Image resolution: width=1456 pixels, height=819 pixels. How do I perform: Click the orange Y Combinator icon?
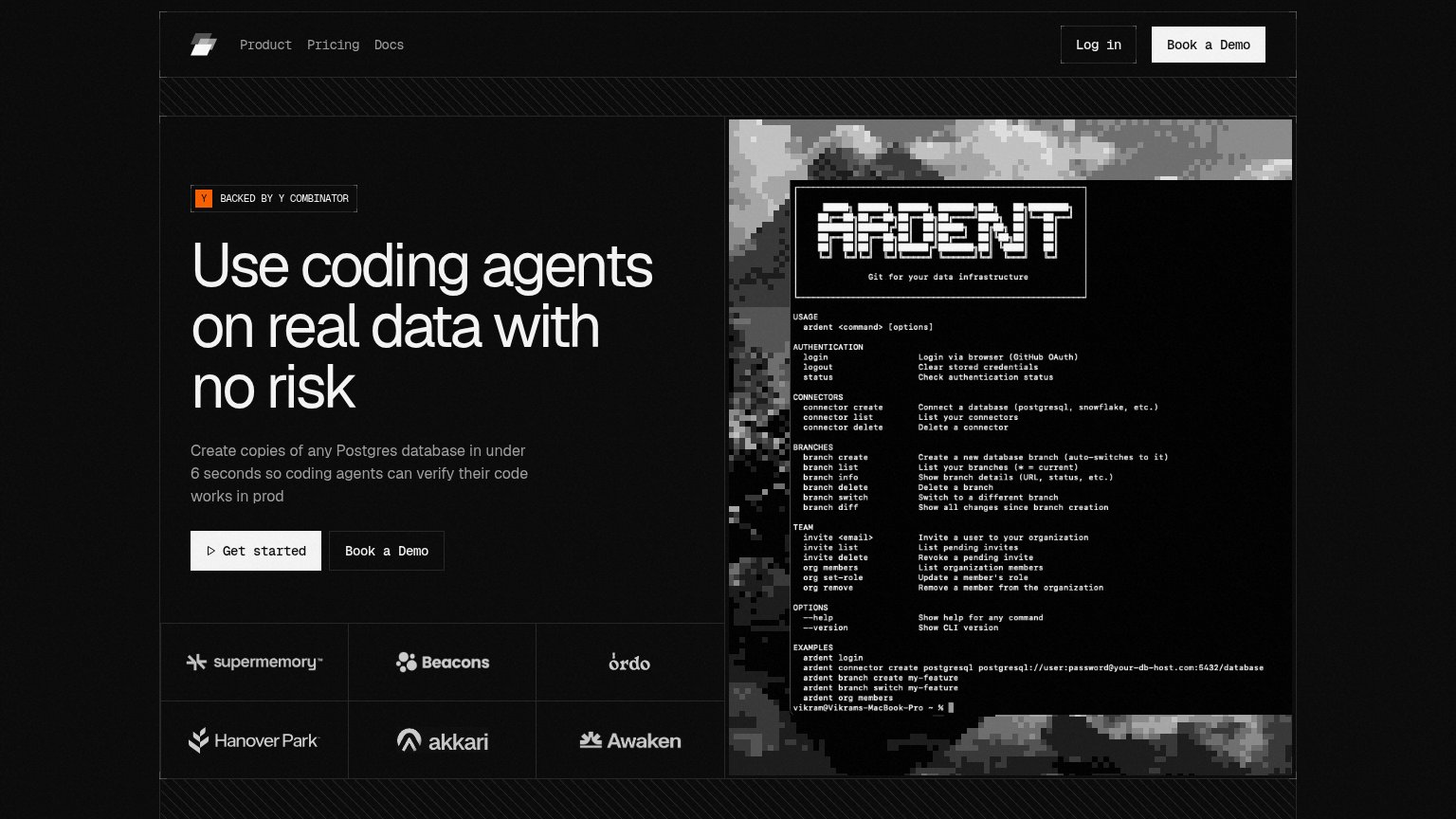click(x=204, y=198)
